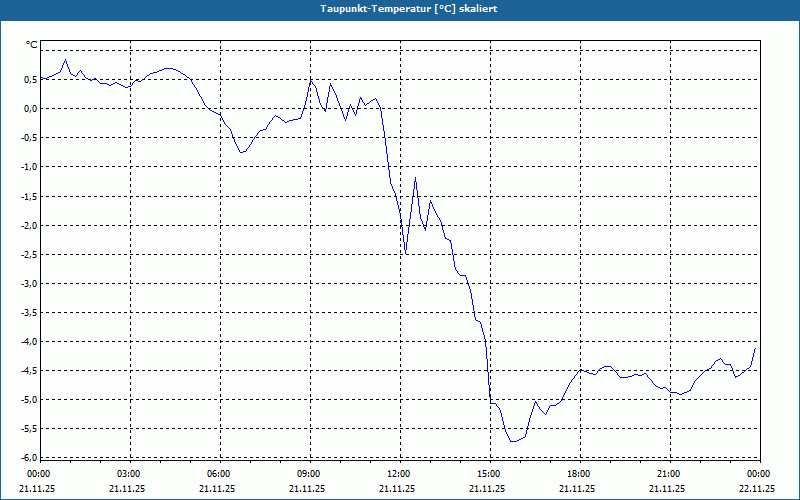
Task: Click the '22.11.25' date label
Action: [758, 488]
